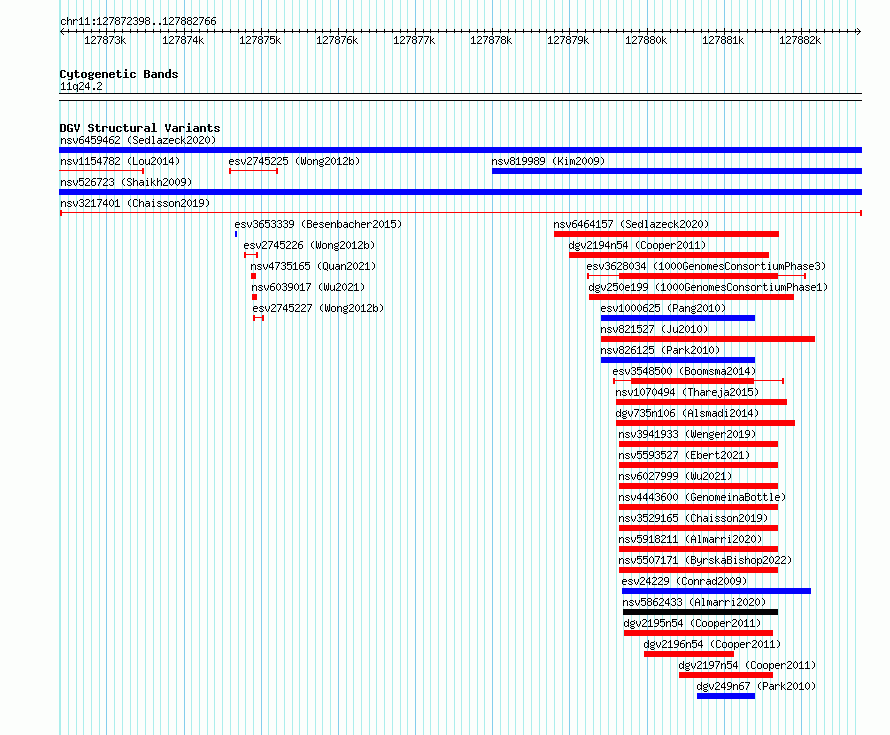Click the nsv819989 (Kim2009) variant label

(548, 161)
